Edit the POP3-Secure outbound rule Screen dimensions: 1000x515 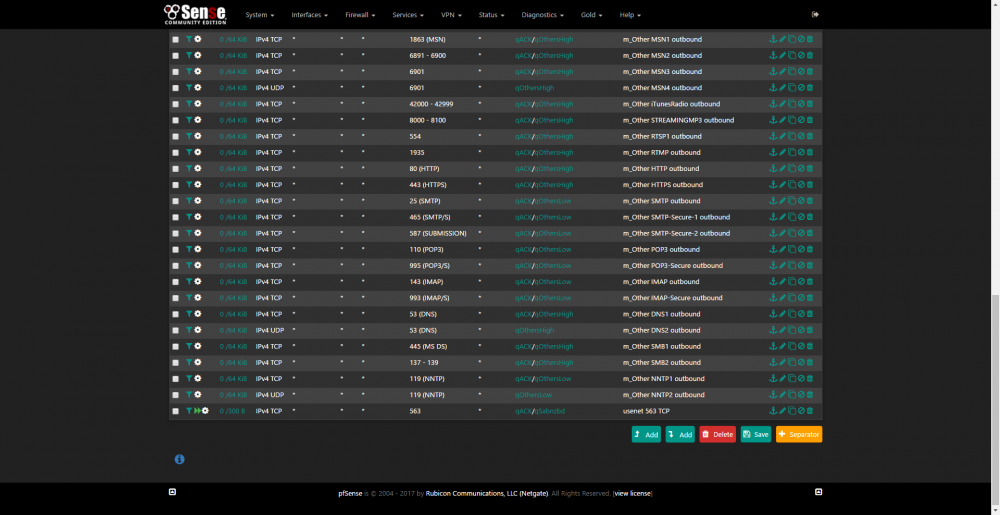pyautogui.click(x=783, y=265)
